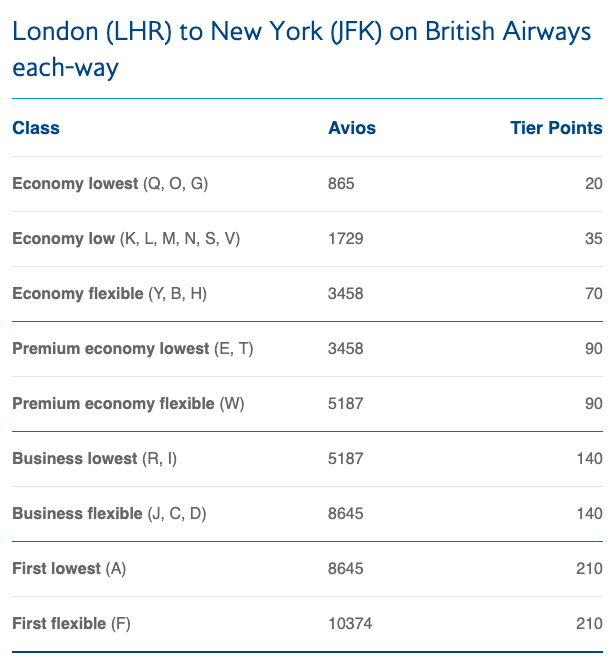Click the 20 Tier Points value
The image size is (615, 667).
pyautogui.click(x=594, y=184)
